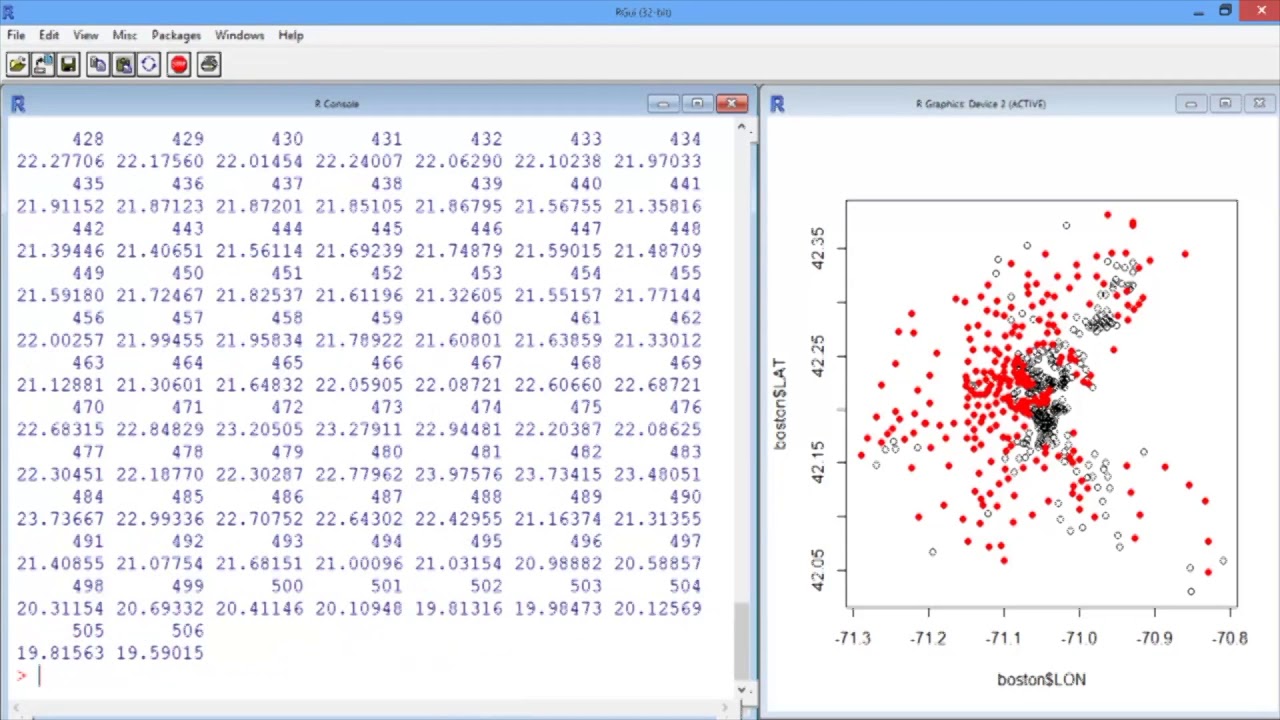Image resolution: width=1280 pixels, height=720 pixels.
Task: Click the console horizontal scrollbar right arrow
Action: click(727, 708)
